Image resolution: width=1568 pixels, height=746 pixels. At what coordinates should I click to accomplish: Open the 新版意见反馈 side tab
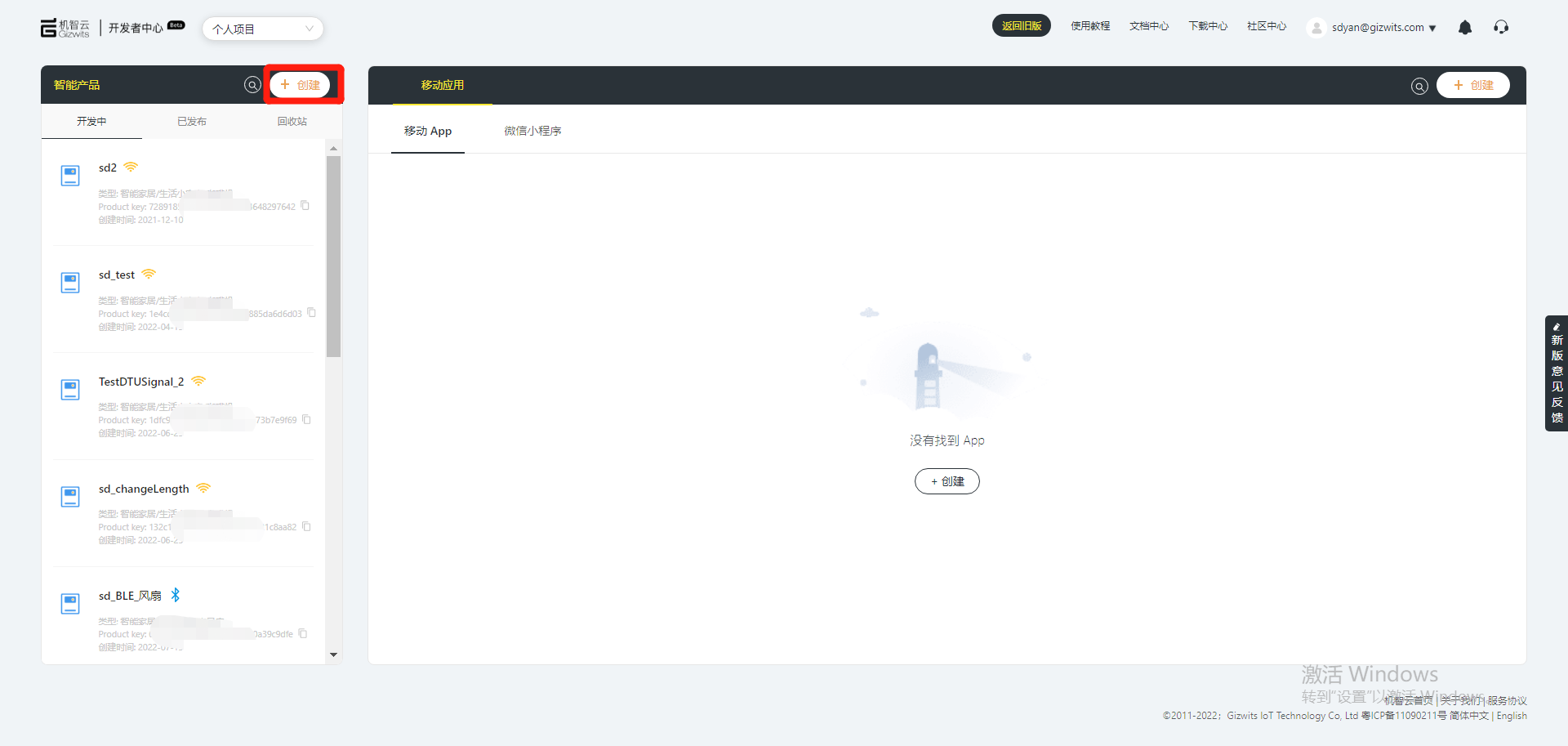click(x=1557, y=373)
